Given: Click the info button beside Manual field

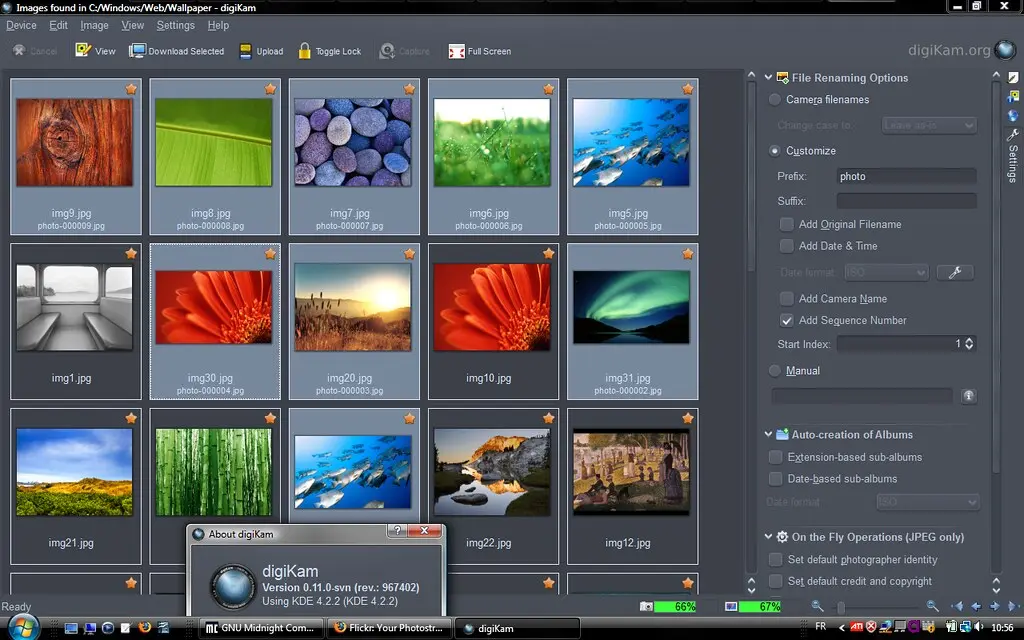Looking at the screenshot, I should coord(968,396).
